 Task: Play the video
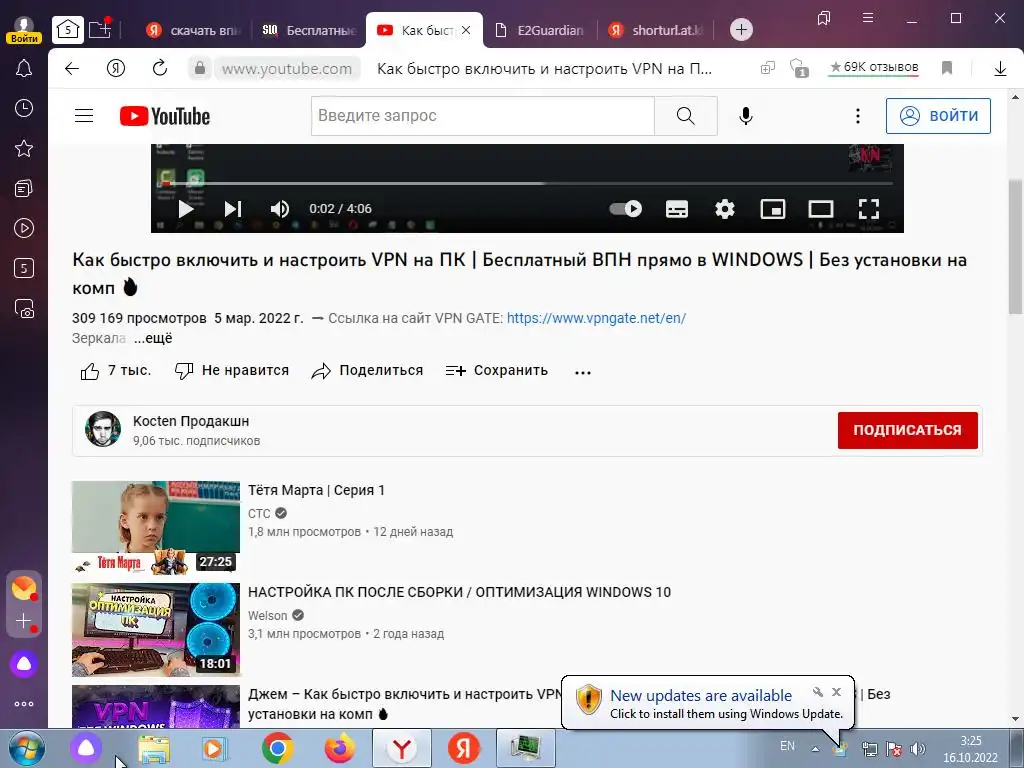tap(185, 209)
